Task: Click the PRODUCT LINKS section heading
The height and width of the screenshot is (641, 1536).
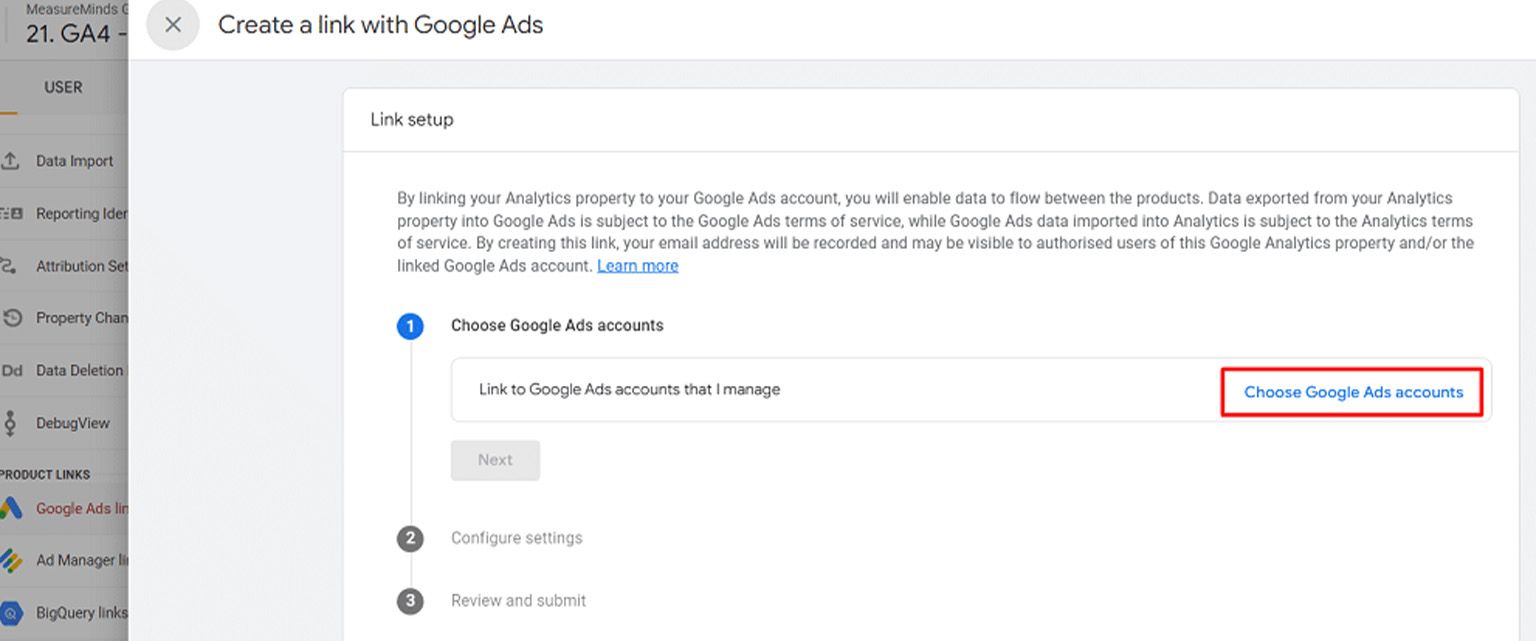Action: [45, 474]
